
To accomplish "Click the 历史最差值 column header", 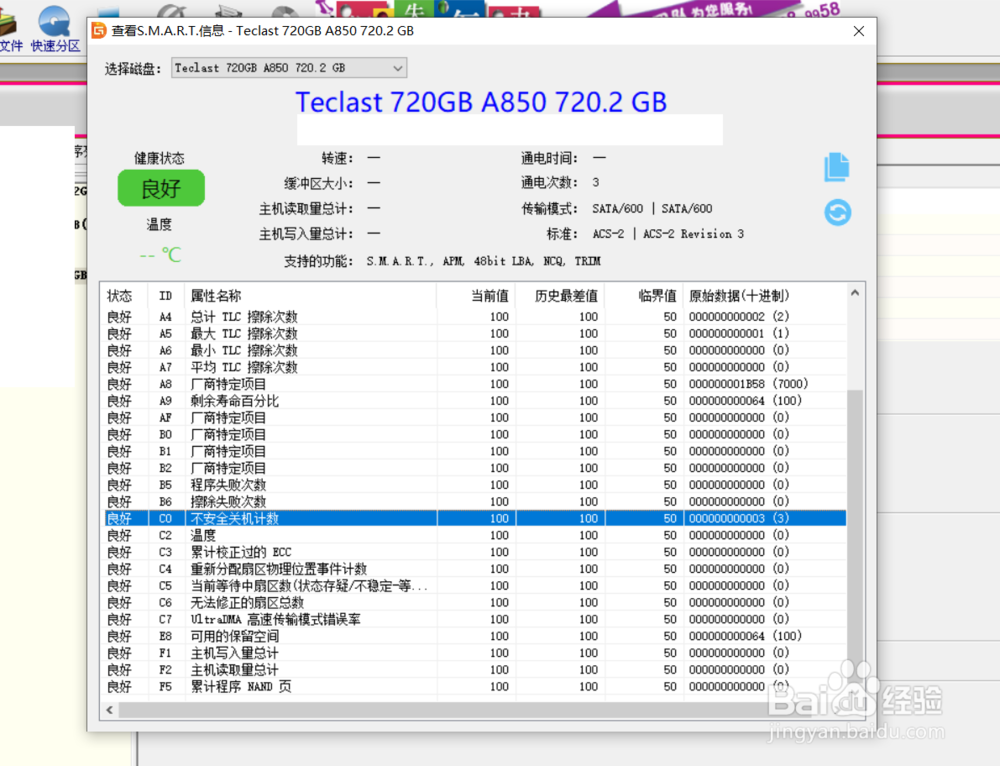I will point(560,296).
